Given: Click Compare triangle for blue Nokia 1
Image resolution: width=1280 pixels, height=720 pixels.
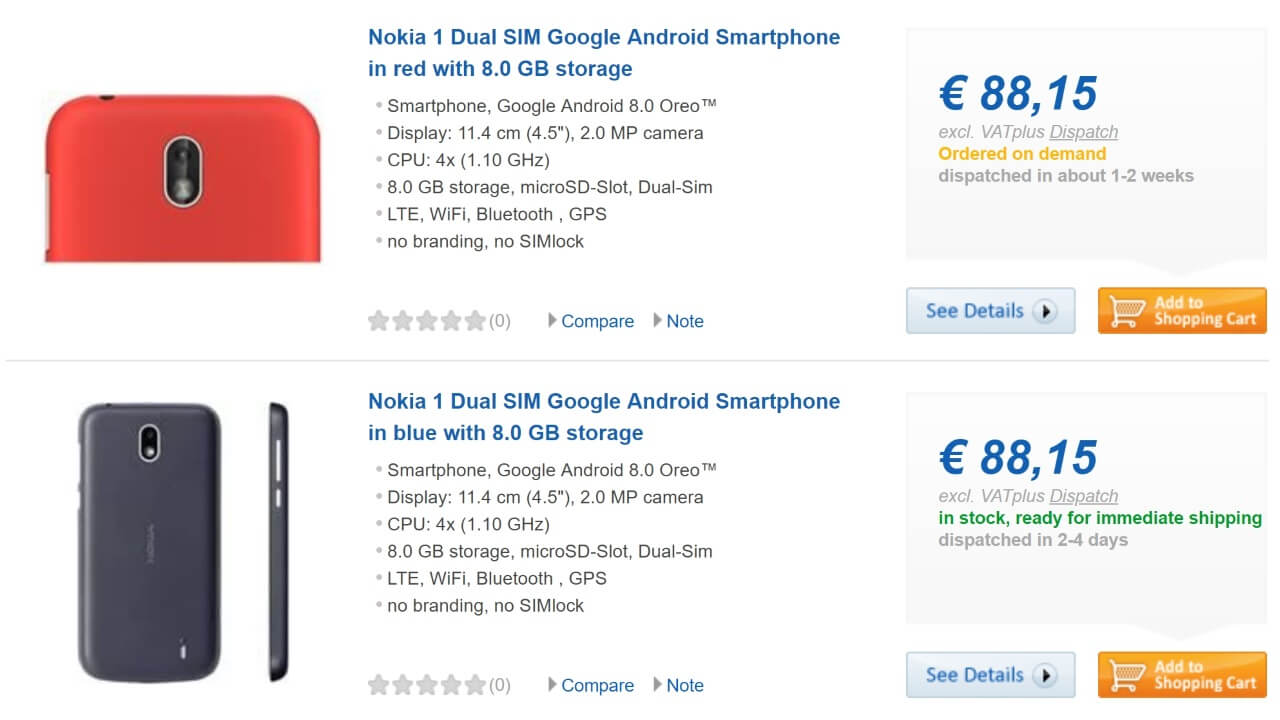Looking at the screenshot, I should pos(552,685).
